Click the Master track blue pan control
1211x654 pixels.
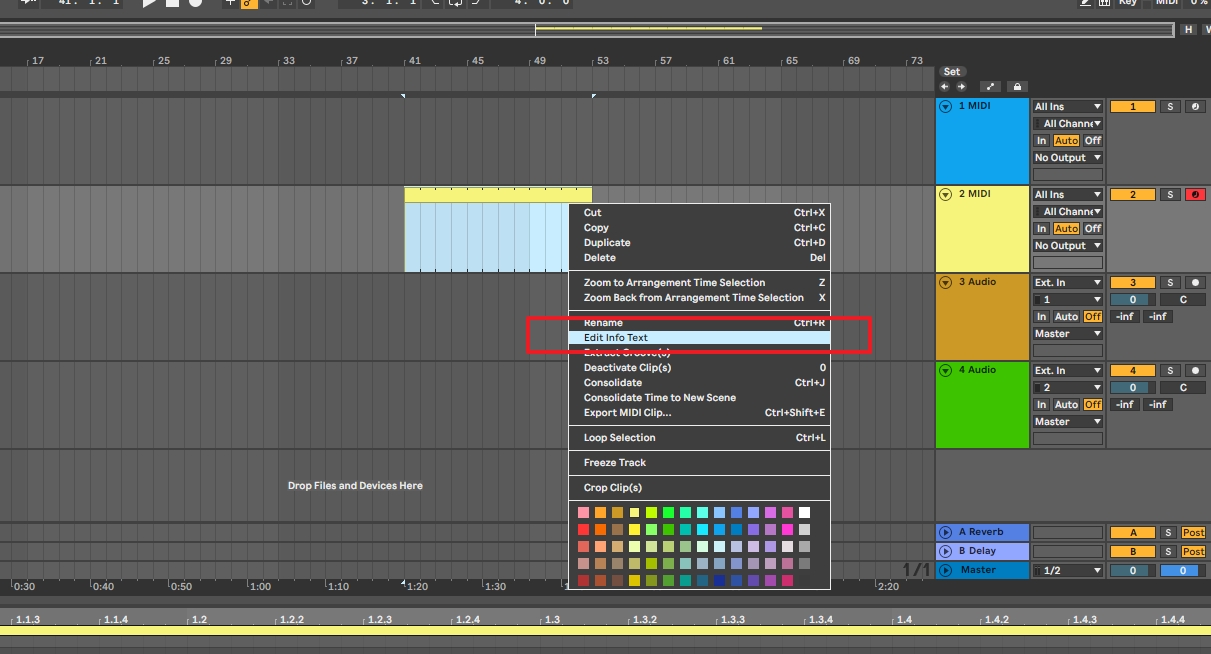coord(1182,571)
